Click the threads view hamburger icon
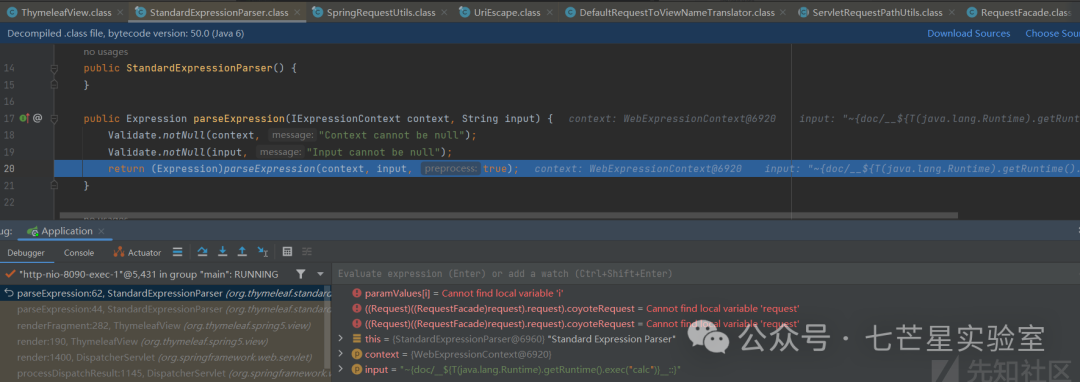 click(177, 252)
